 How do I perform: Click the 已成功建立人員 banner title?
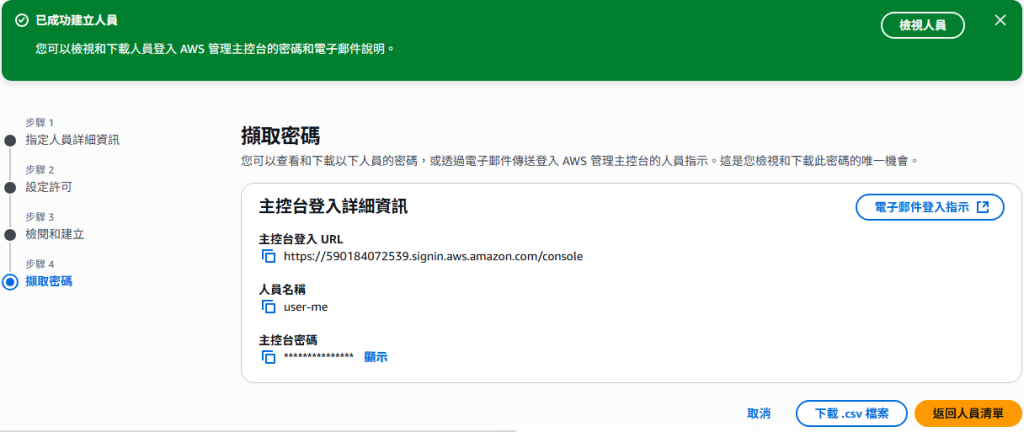tap(76, 20)
